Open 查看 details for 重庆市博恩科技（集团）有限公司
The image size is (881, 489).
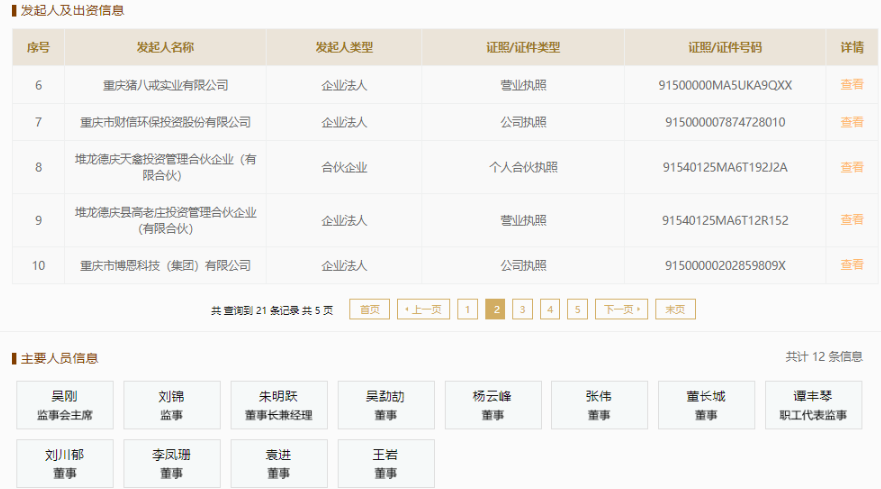852,265
